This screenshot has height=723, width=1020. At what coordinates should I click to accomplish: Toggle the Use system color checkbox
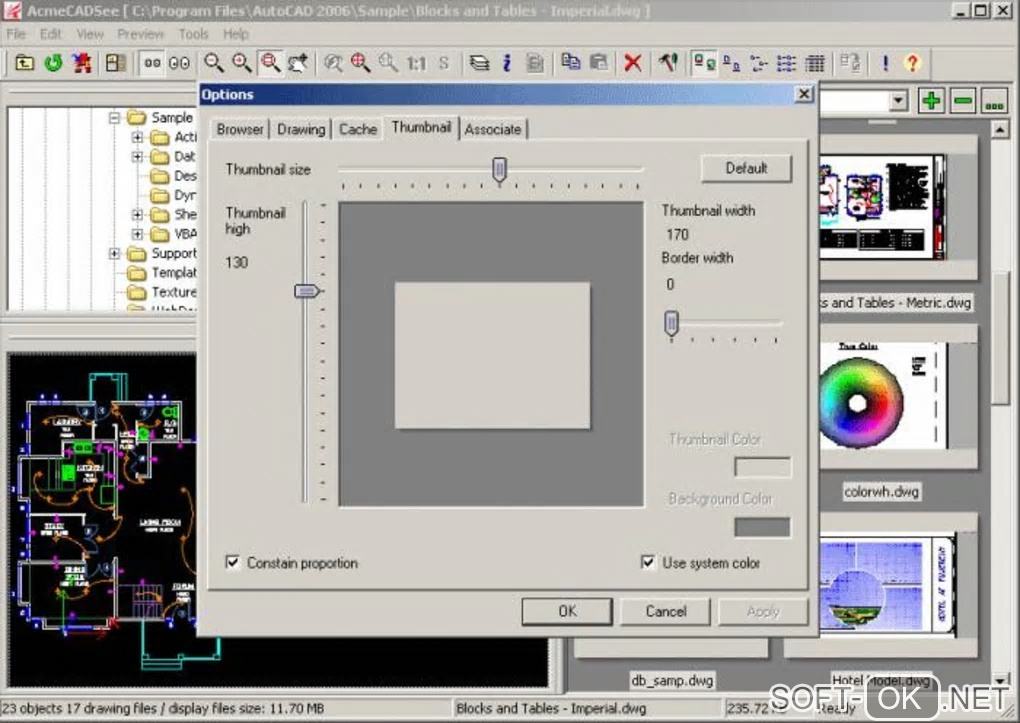click(648, 562)
